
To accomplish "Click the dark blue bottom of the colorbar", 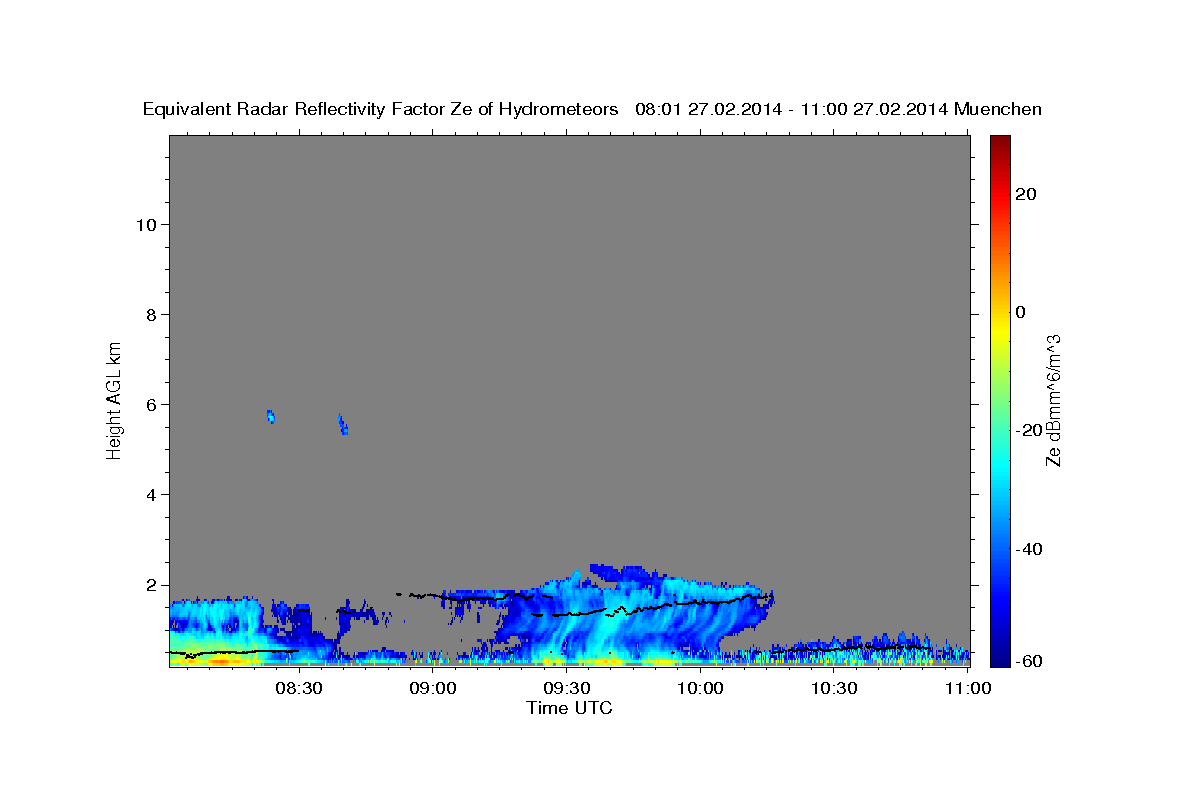I will point(1000,657).
